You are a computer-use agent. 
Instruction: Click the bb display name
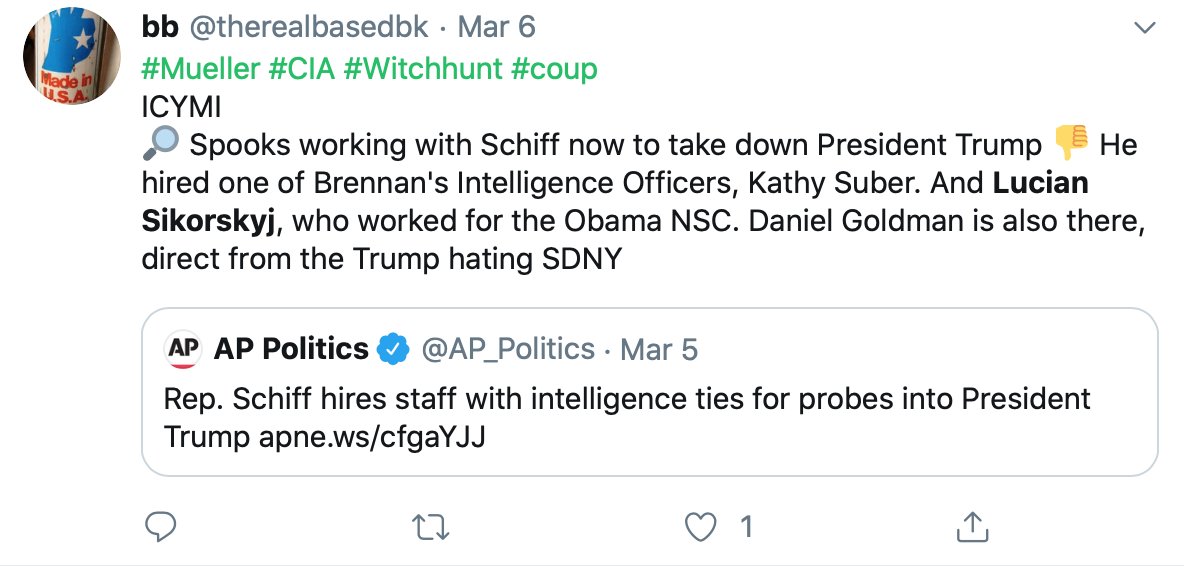tap(159, 27)
